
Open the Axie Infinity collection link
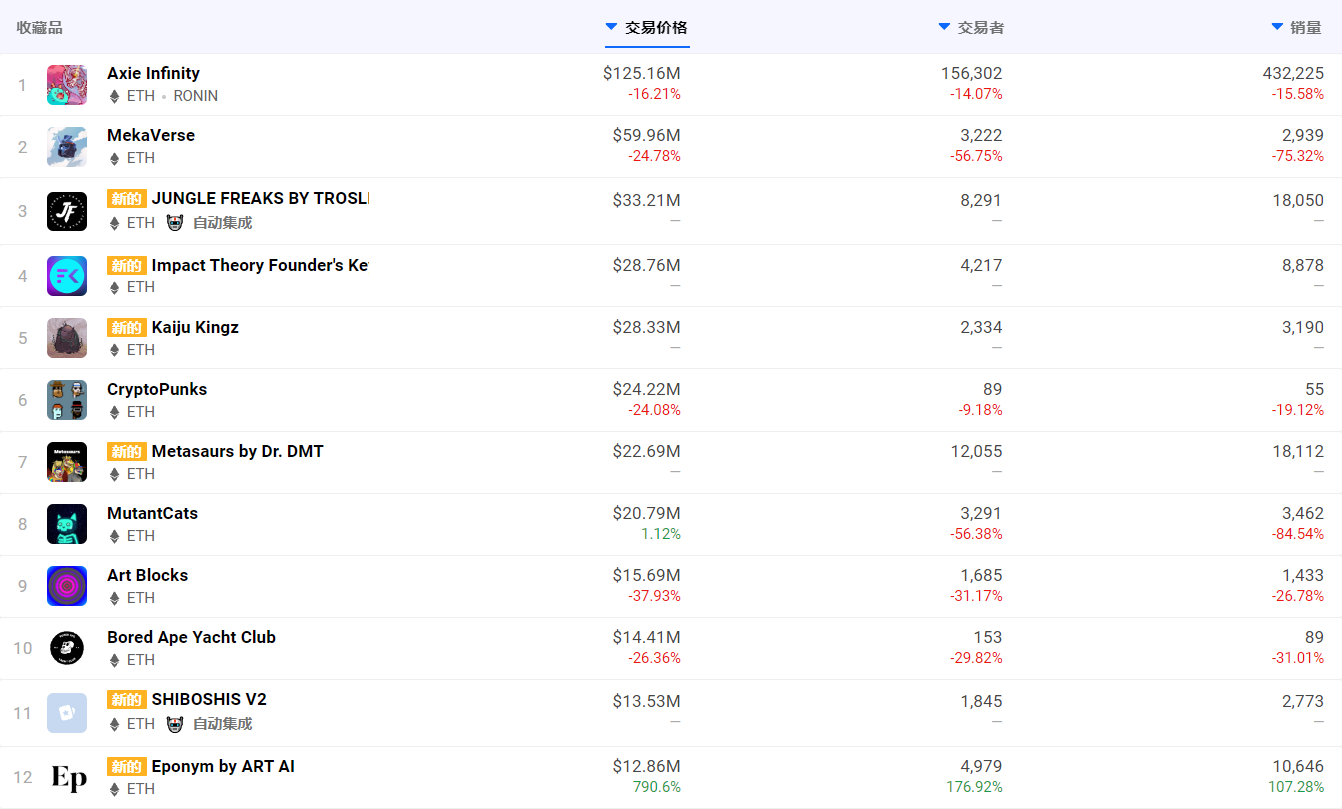tap(153, 73)
